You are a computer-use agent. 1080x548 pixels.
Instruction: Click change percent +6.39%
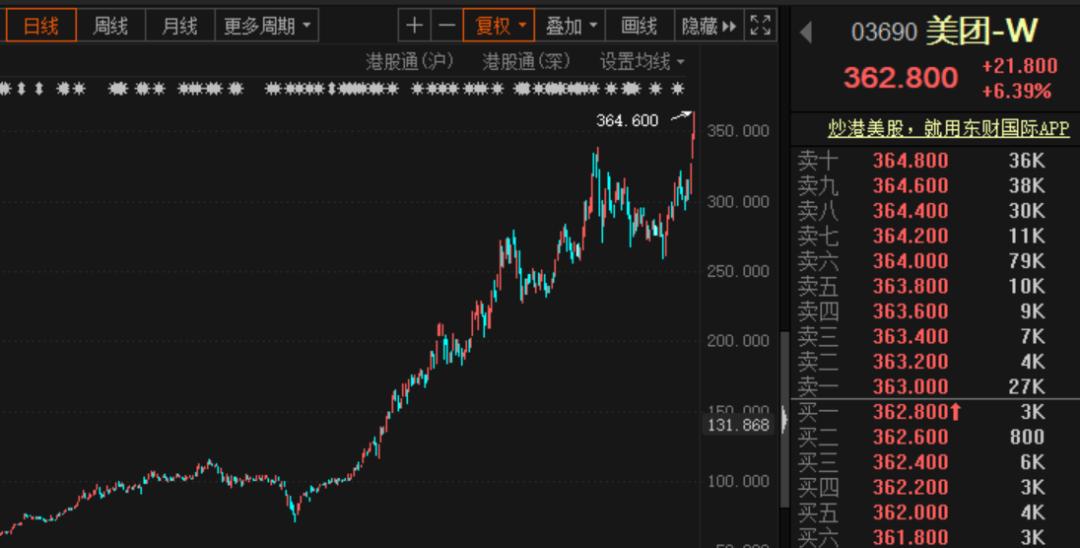(1017, 91)
